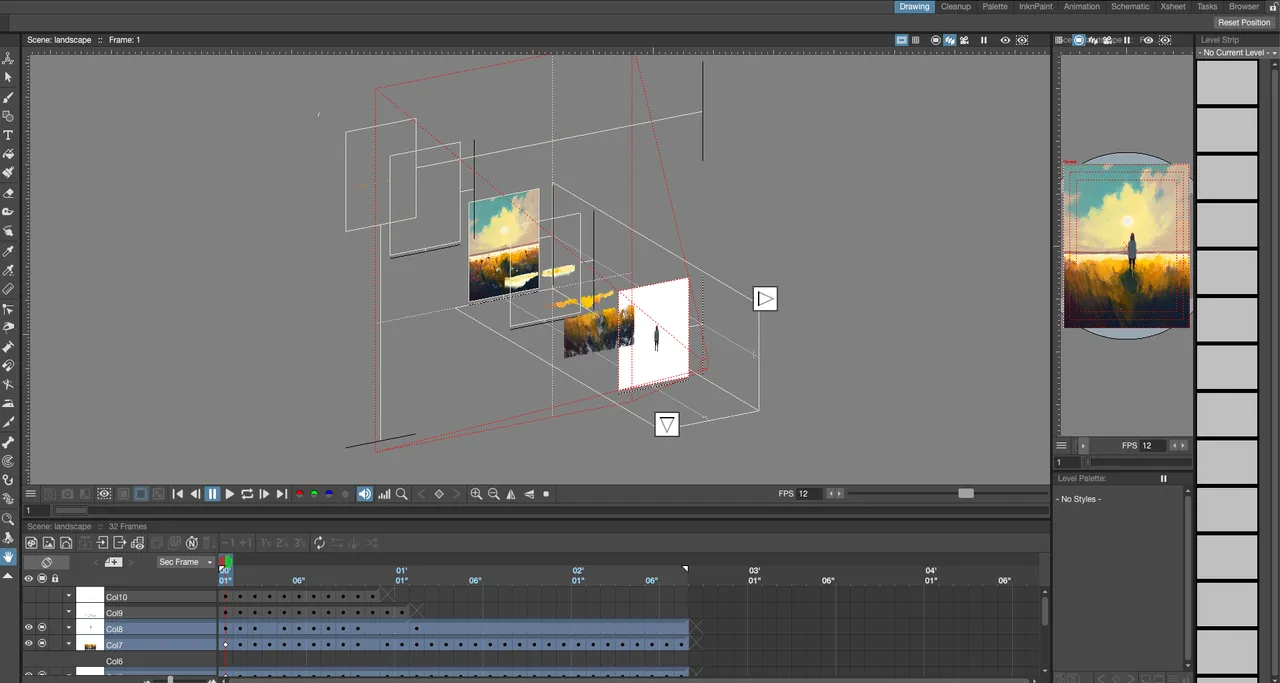Expand the Col7 layer options arrow
Viewport: 1280px width, 683px height.
[x=69, y=645]
